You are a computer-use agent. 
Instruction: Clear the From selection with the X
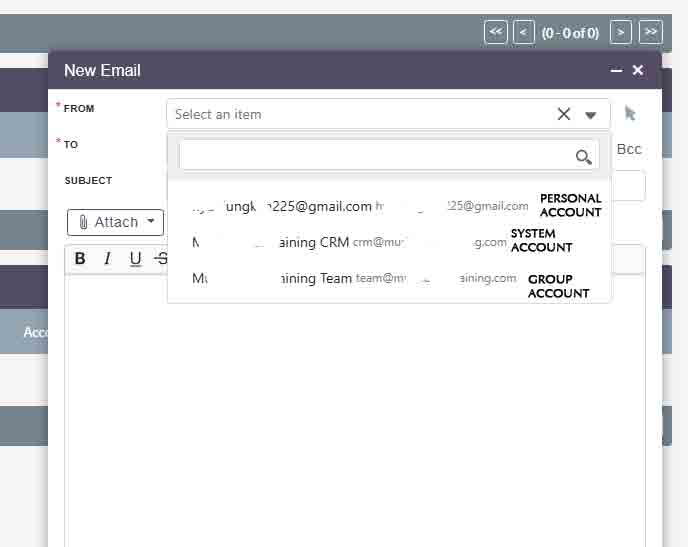click(x=564, y=114)
